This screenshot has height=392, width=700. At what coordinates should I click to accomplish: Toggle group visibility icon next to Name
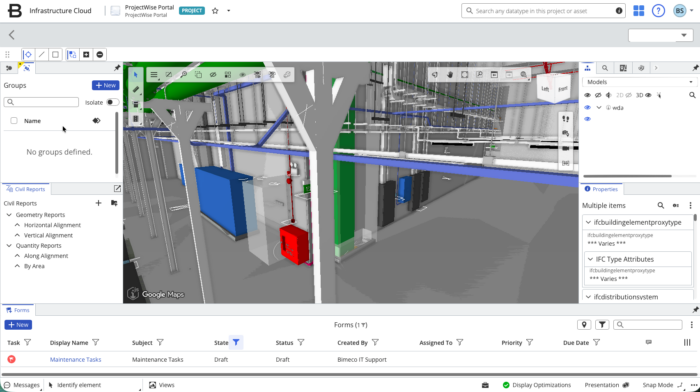pos(96,121)
